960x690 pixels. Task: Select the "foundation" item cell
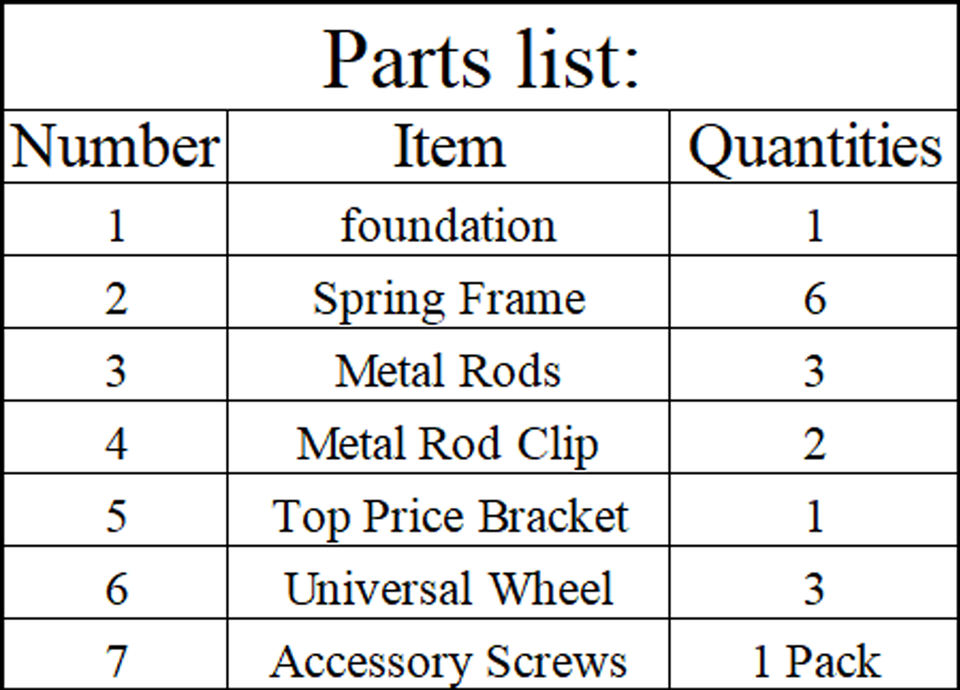click(449, 225)
